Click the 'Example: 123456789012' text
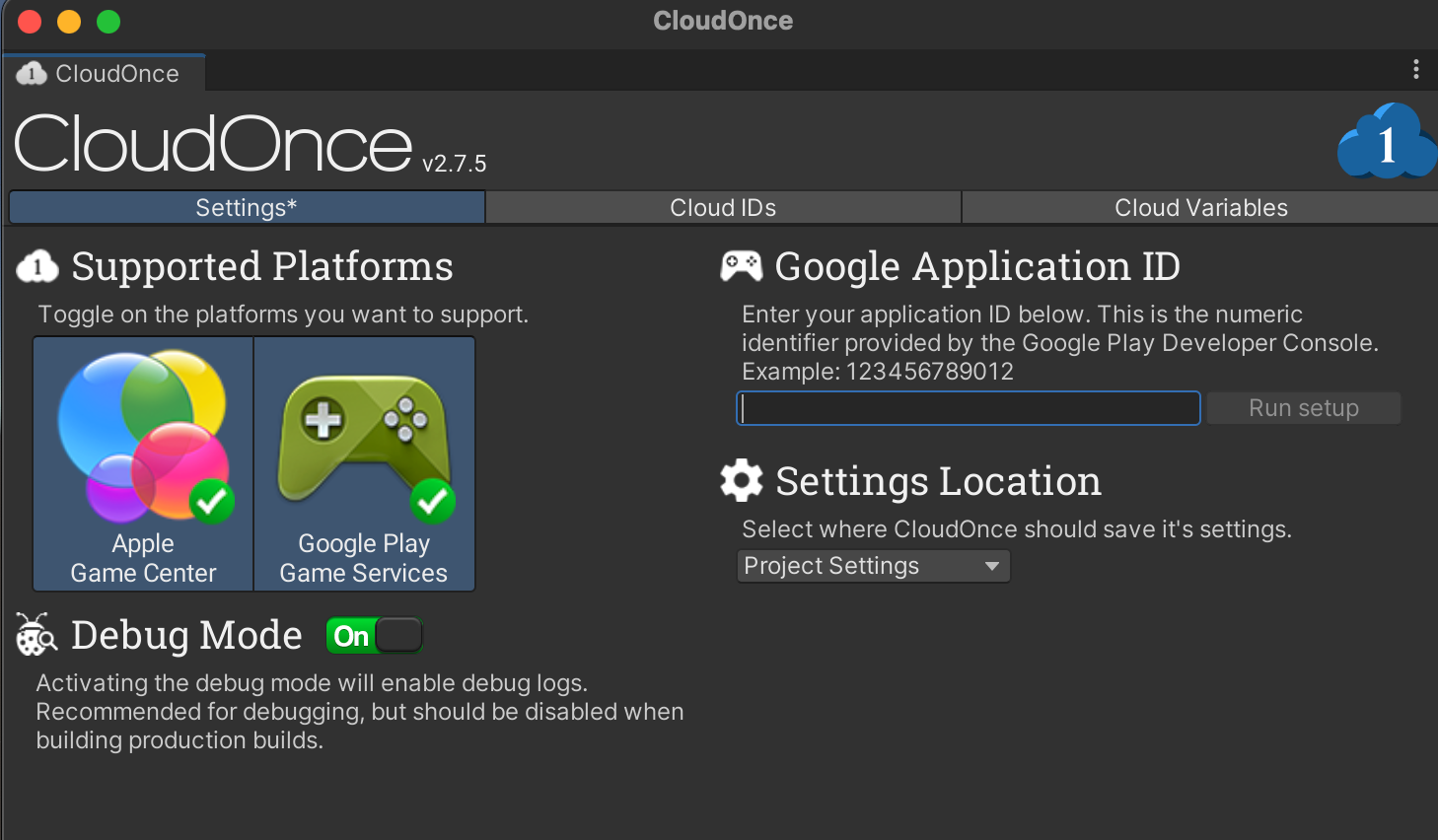Screen dimensions: 1438x840 pos(878,372)
